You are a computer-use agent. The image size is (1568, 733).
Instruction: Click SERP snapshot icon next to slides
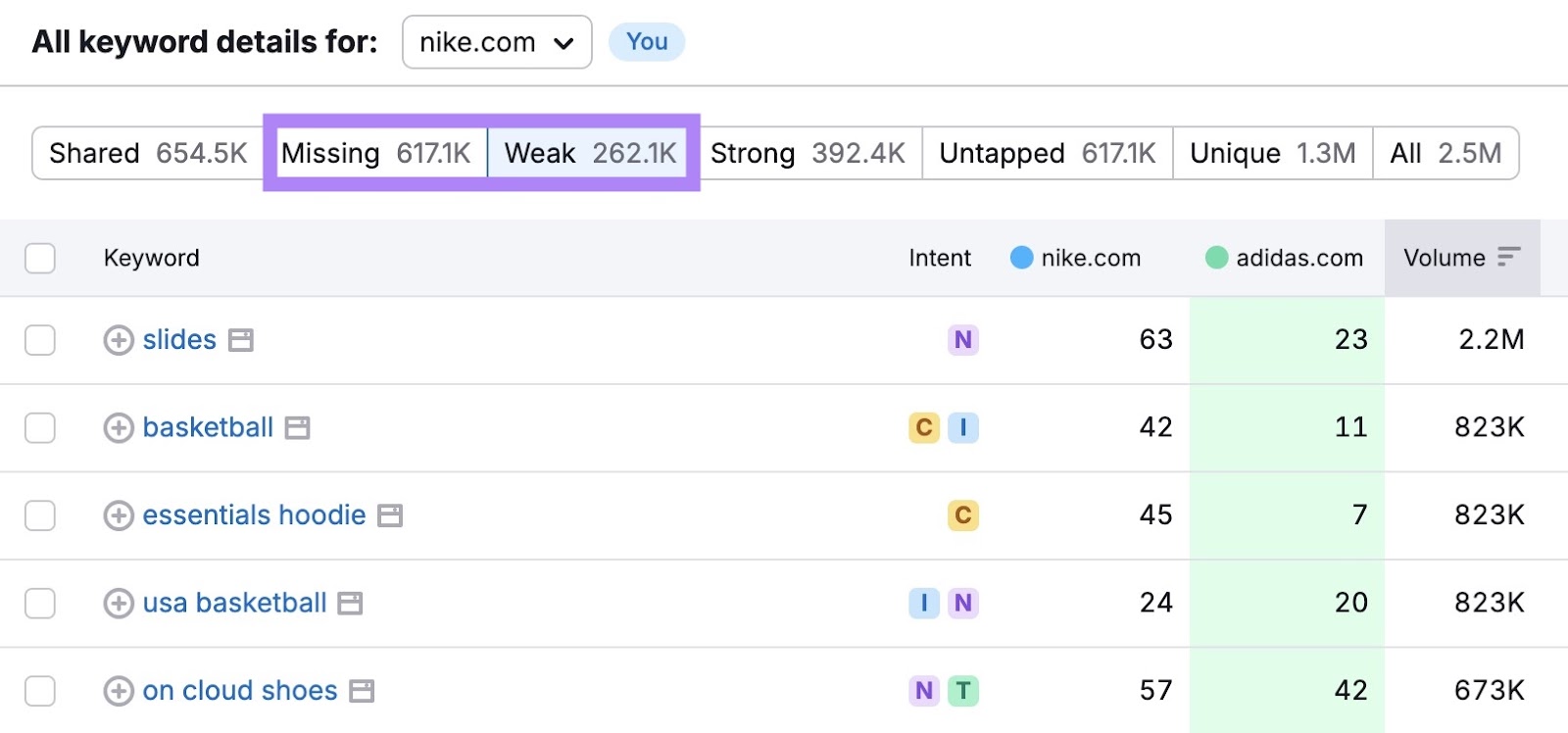[x=241, y=340]
